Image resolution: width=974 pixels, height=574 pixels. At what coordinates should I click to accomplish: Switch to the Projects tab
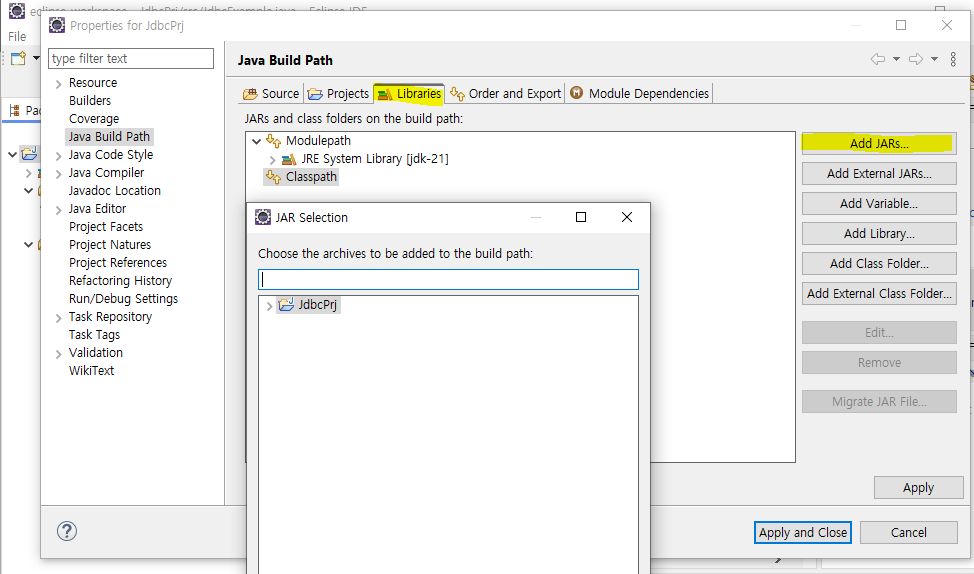click(339, 94)
